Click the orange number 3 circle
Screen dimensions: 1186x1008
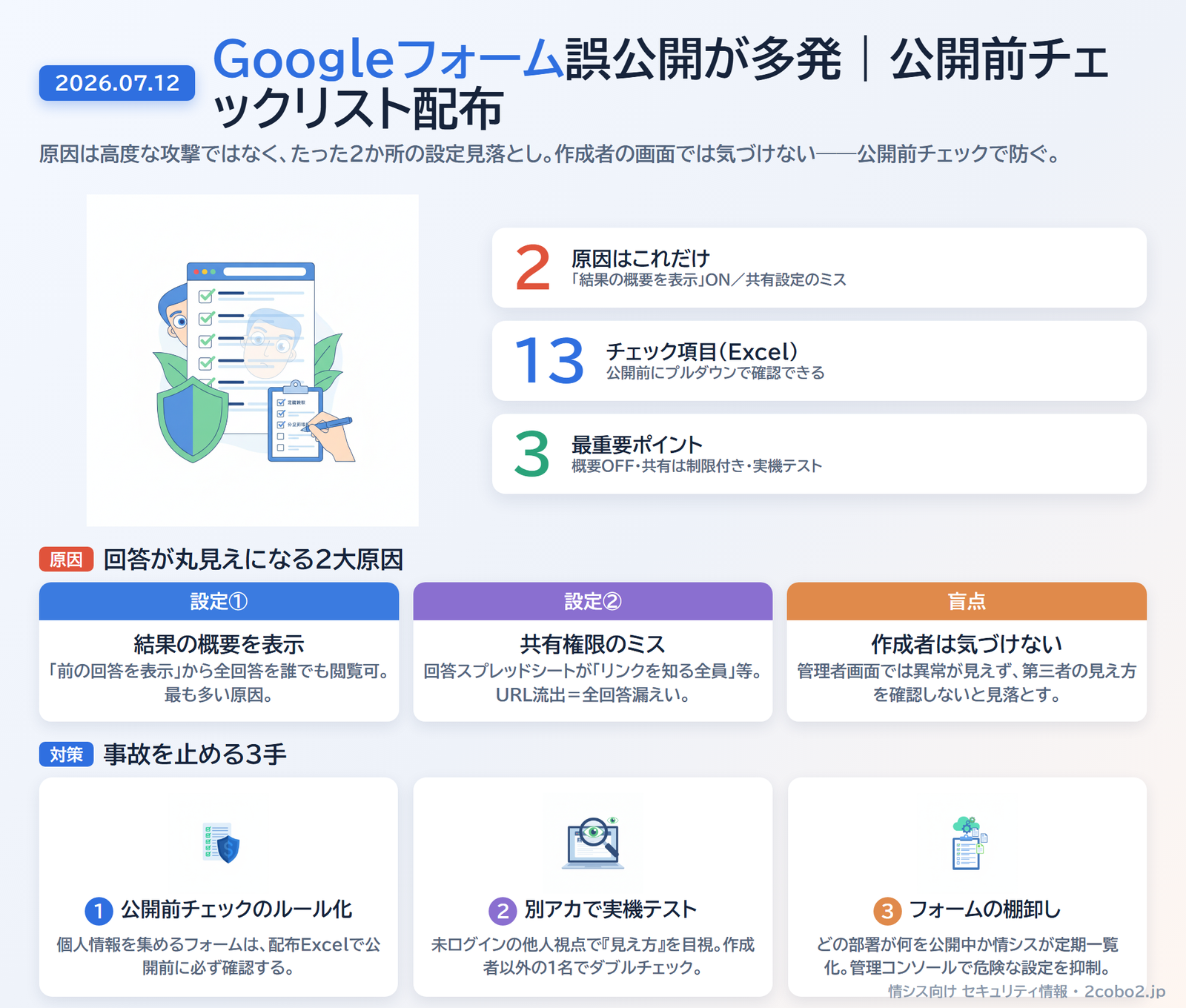[x=887, y=911]
